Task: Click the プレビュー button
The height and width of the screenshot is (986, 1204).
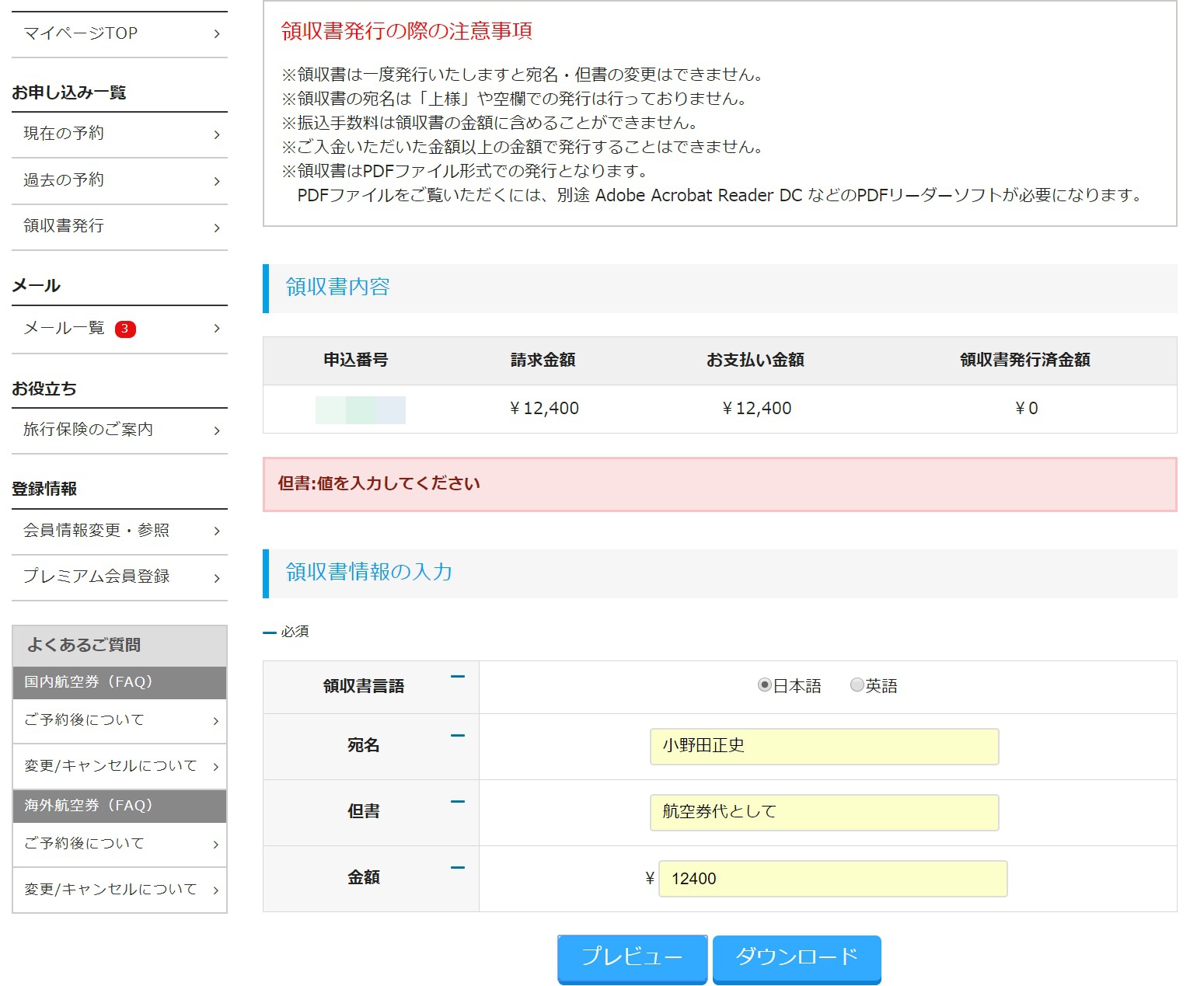Action: [632, 957]
